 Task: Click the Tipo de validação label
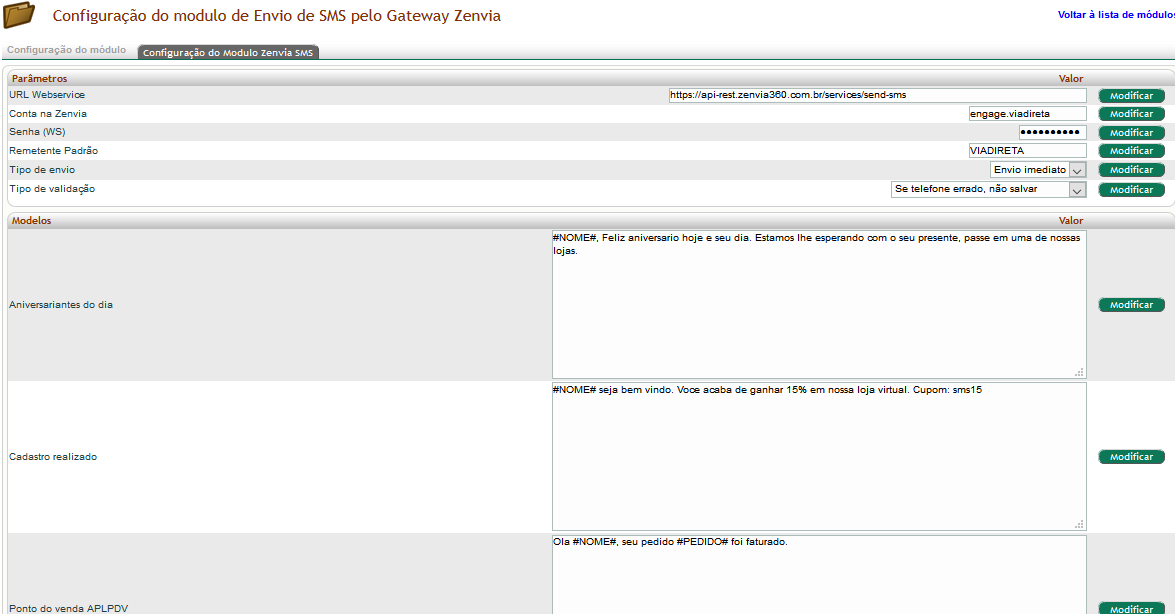52,189
